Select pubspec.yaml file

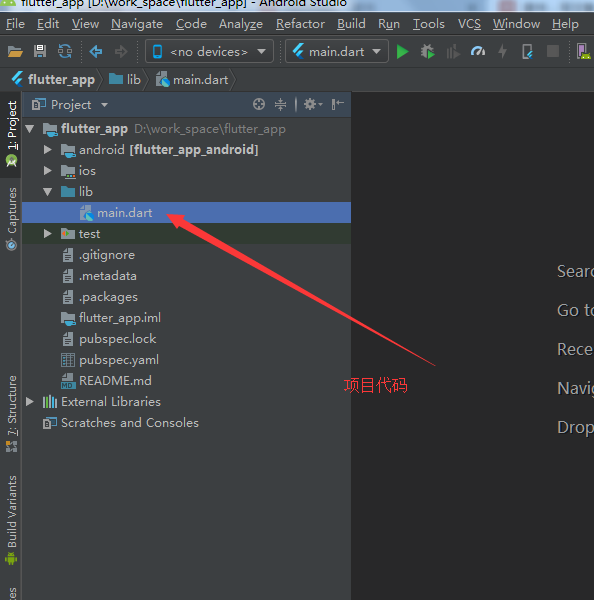pyautogui.click(x=186, y=360)
